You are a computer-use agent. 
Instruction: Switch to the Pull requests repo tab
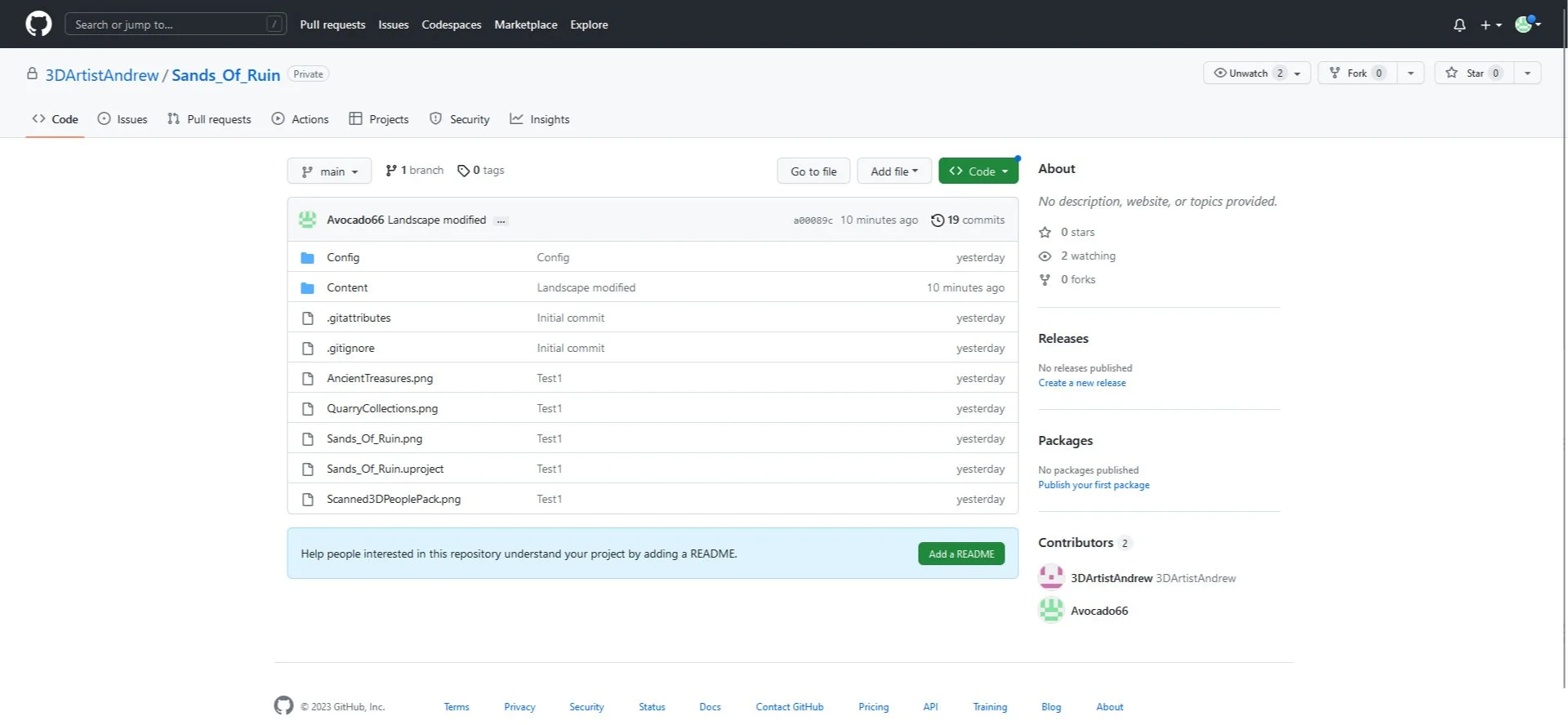click(x=209, y=119)
